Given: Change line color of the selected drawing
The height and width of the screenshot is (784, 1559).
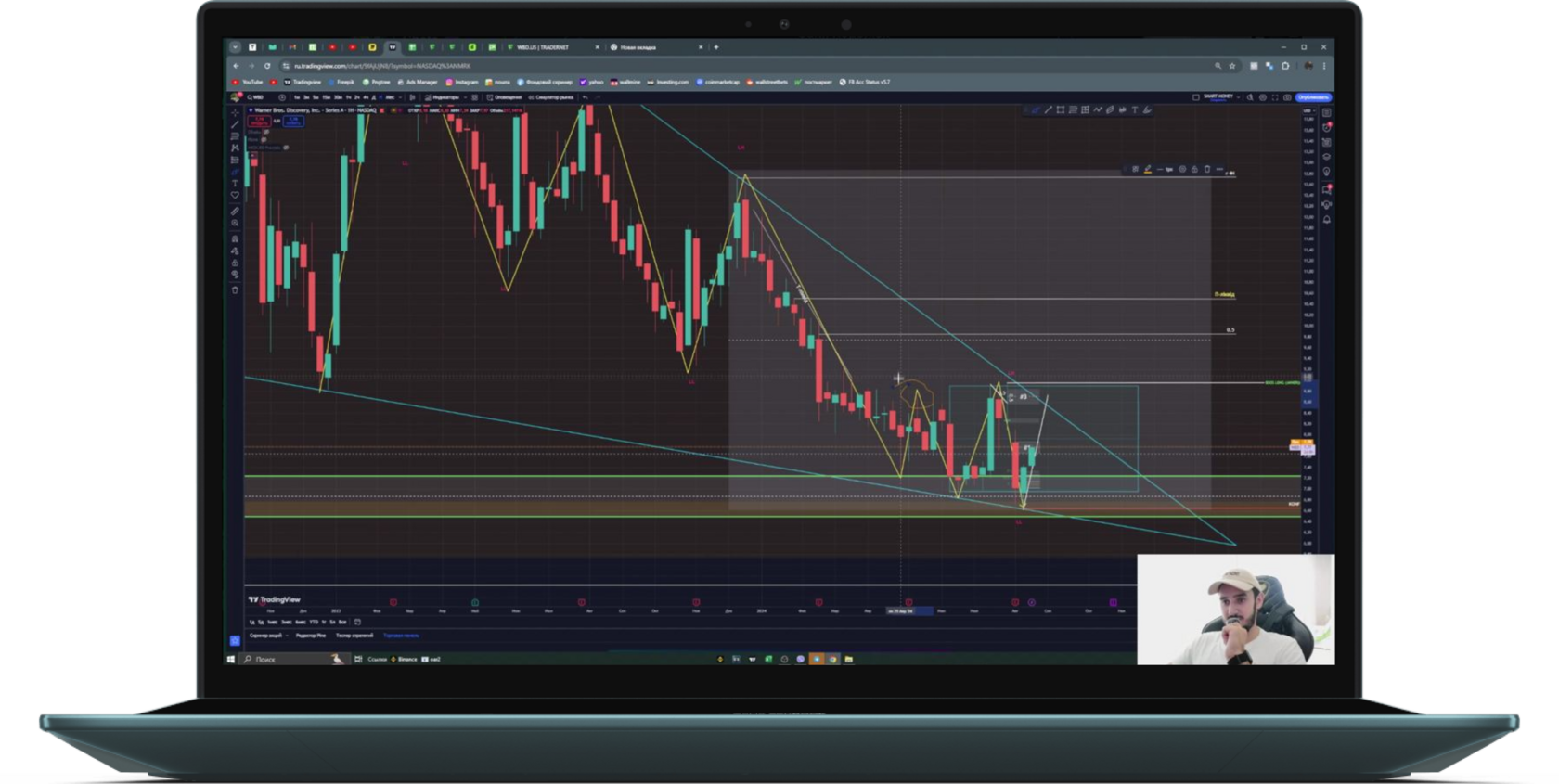Looking at the screenshot, I should (x=1147, y=169).
